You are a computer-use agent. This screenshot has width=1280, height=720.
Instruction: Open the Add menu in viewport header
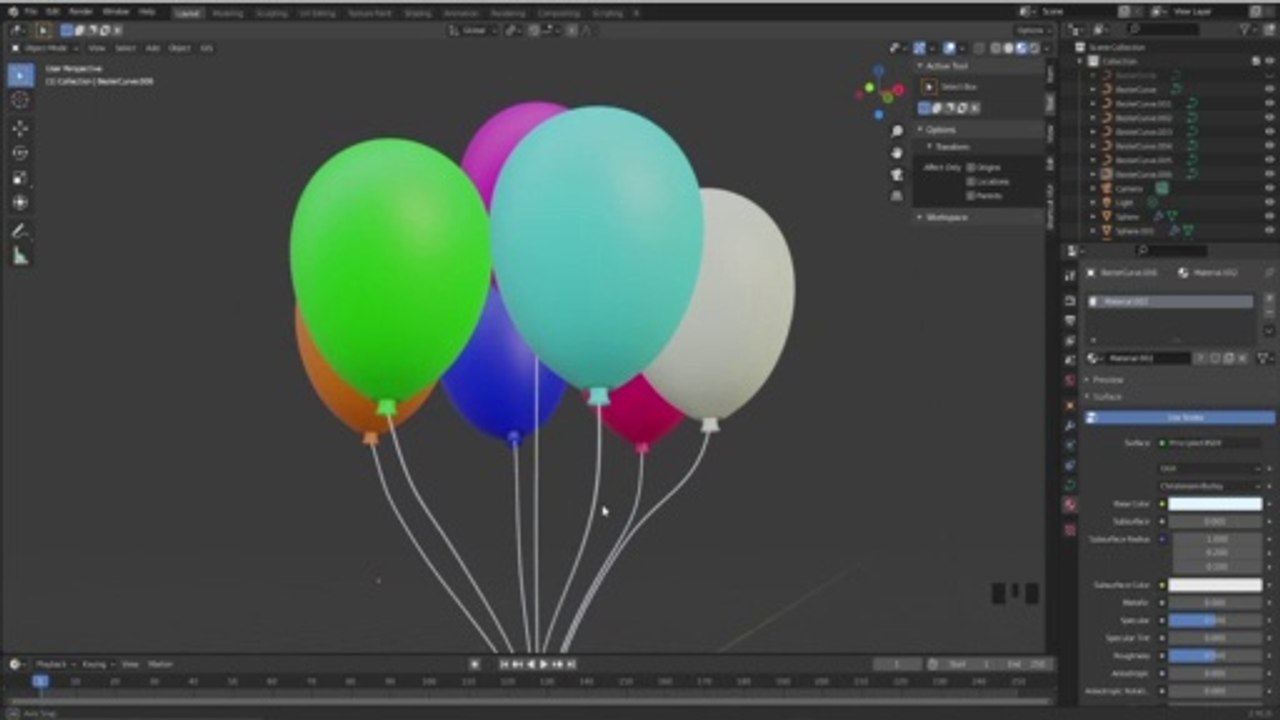tap(153, 48)
